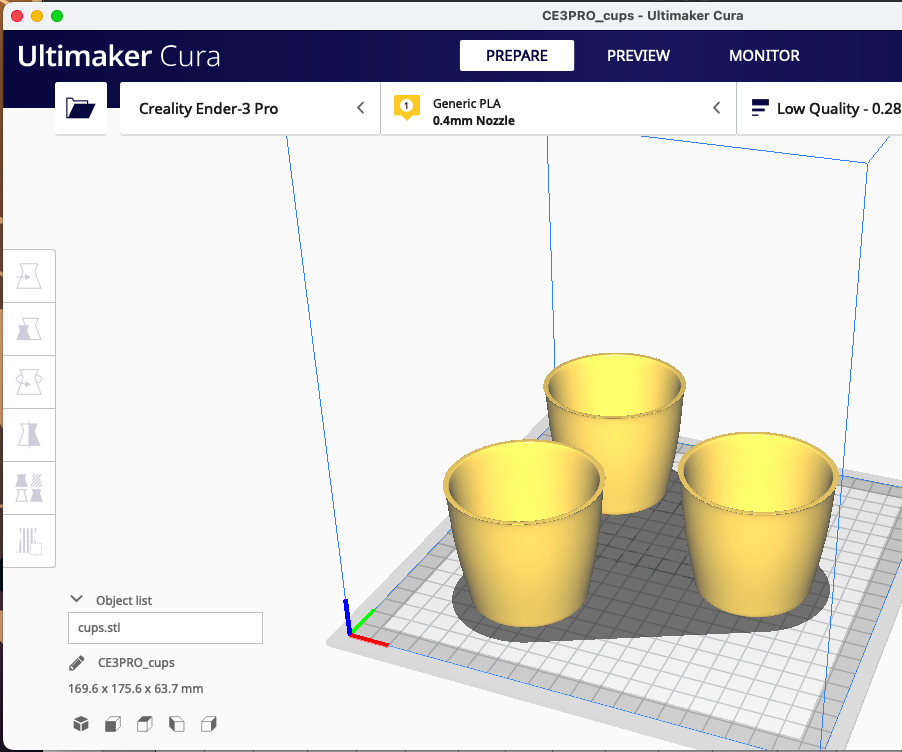Screen dimensions: 902x752
Task: Switch to top view orientation
Action: point(144,723)
